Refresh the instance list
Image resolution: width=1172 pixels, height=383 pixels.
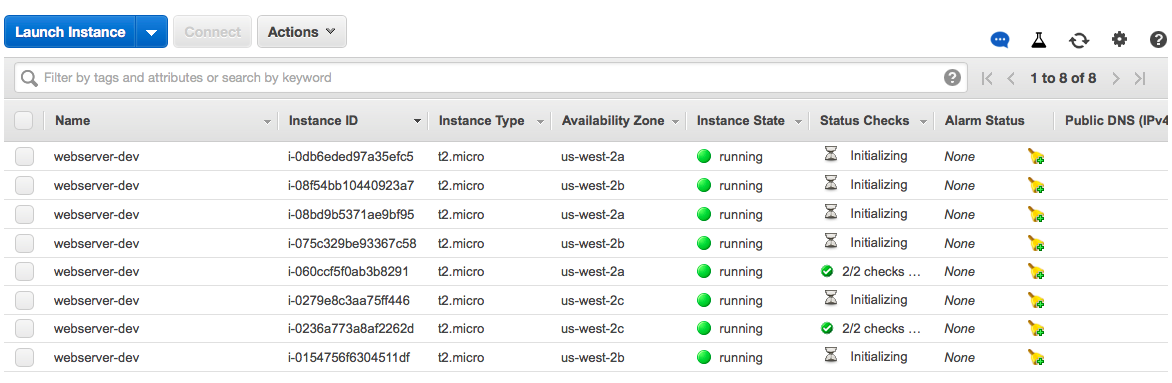(1079, 40)
